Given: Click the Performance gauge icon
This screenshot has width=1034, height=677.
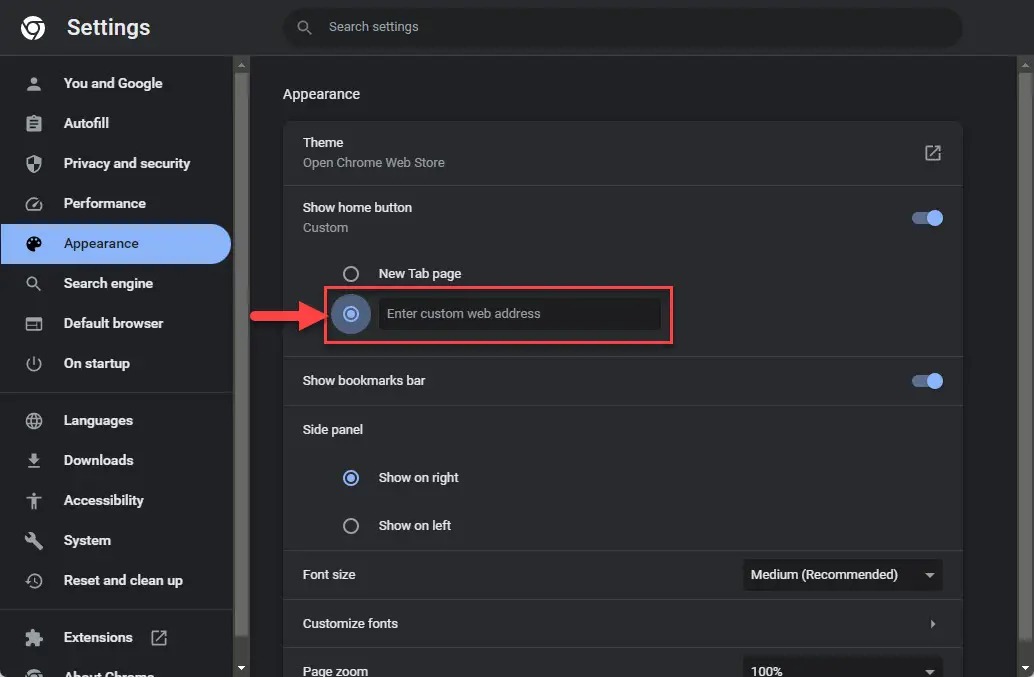Looking at the screenshot, I should tap(34, 204).
